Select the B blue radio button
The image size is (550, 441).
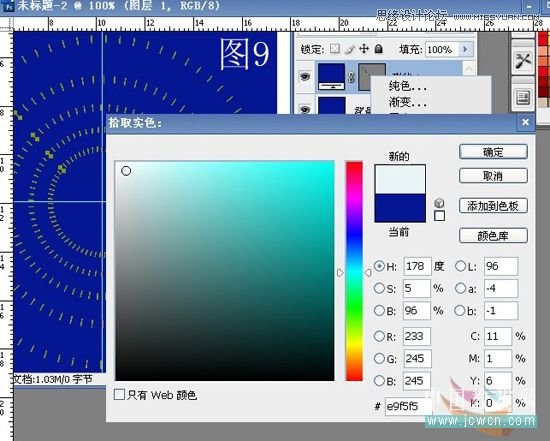pos(379,381)
